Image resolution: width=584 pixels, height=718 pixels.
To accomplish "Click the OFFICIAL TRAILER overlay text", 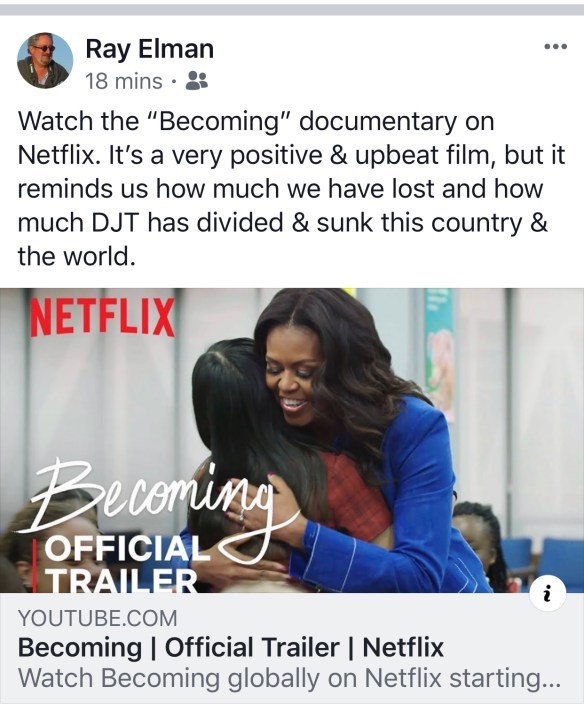I will (x=126, y=564).
